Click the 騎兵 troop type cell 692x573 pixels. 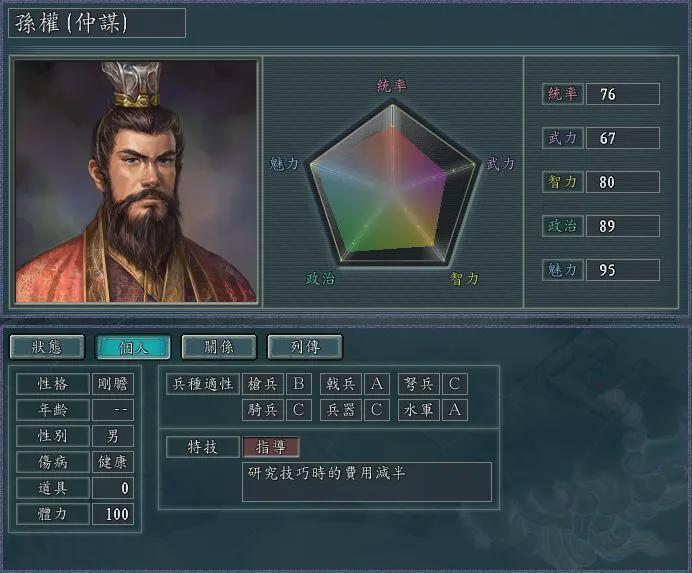coord(263,410)
